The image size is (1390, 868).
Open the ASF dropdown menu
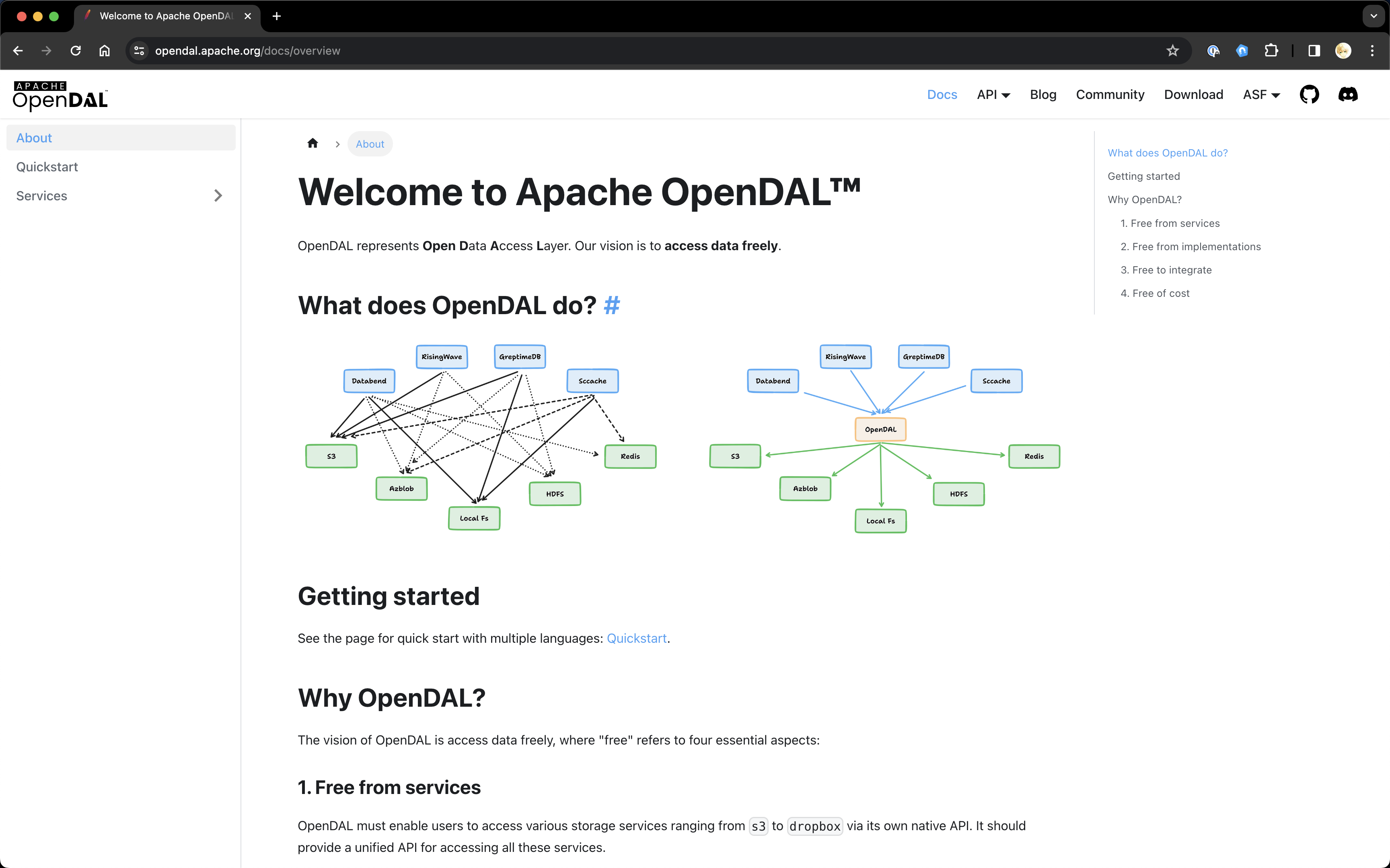(x=1261, y=95)
